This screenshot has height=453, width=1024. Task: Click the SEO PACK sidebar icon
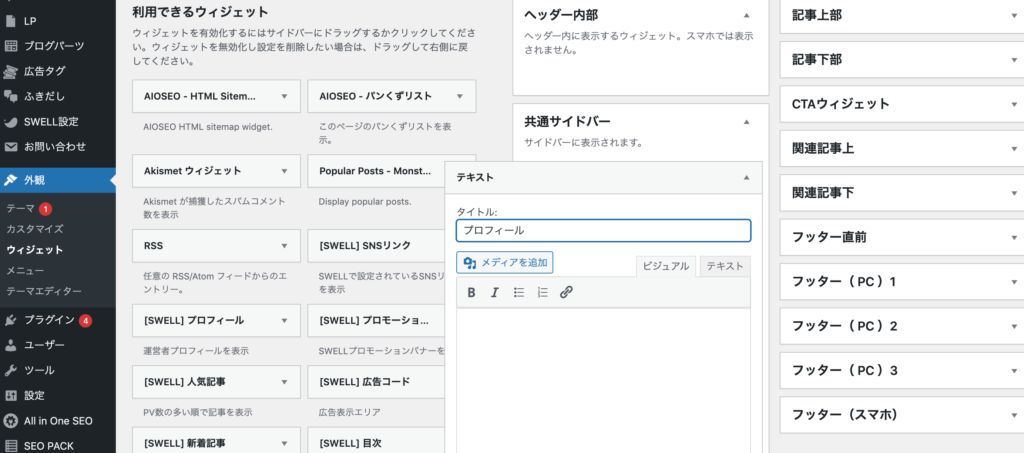(x=10, y=446)
